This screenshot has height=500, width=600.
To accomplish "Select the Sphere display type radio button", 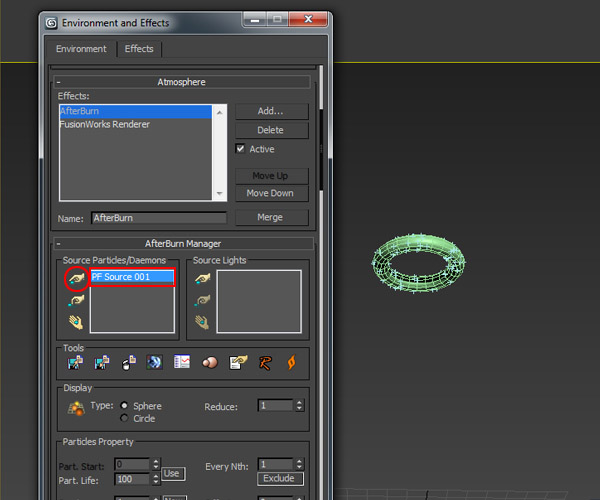I will pyautogui.click(x=124, y=405).
